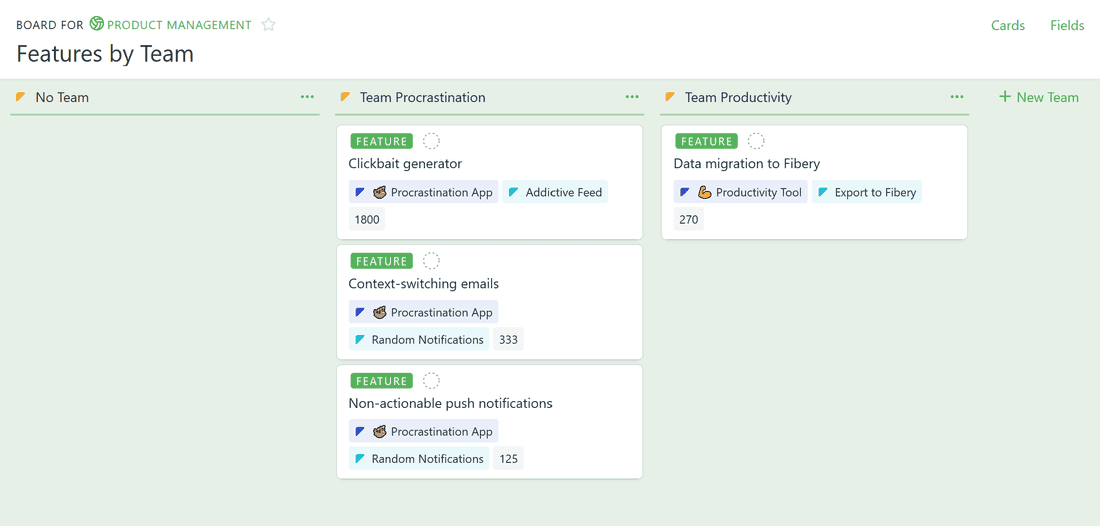Click the Features by Team title
This screenshot has width=1100, height=526.
click(x=105, y=54)
